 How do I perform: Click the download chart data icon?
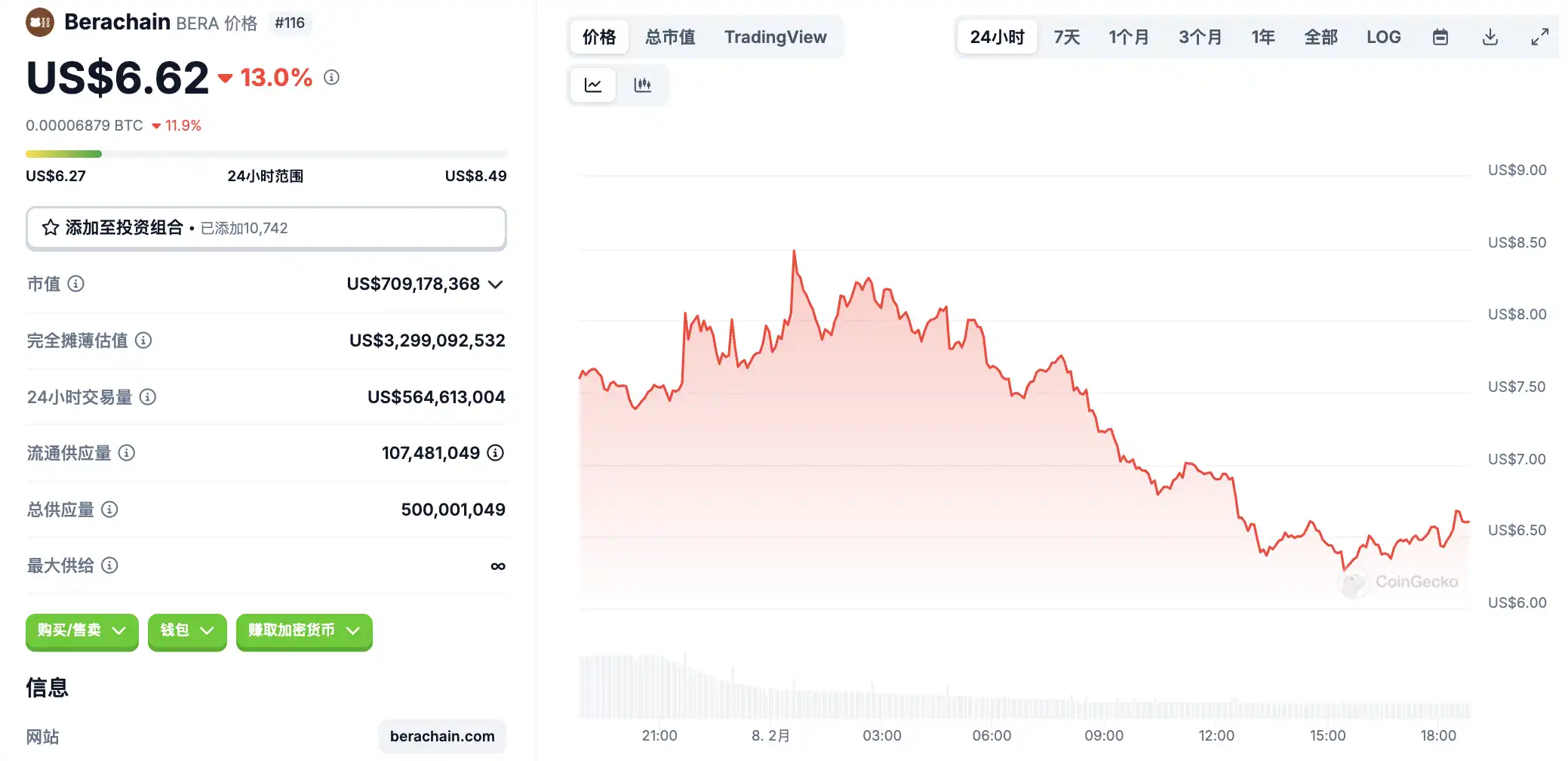point(1490,37)
